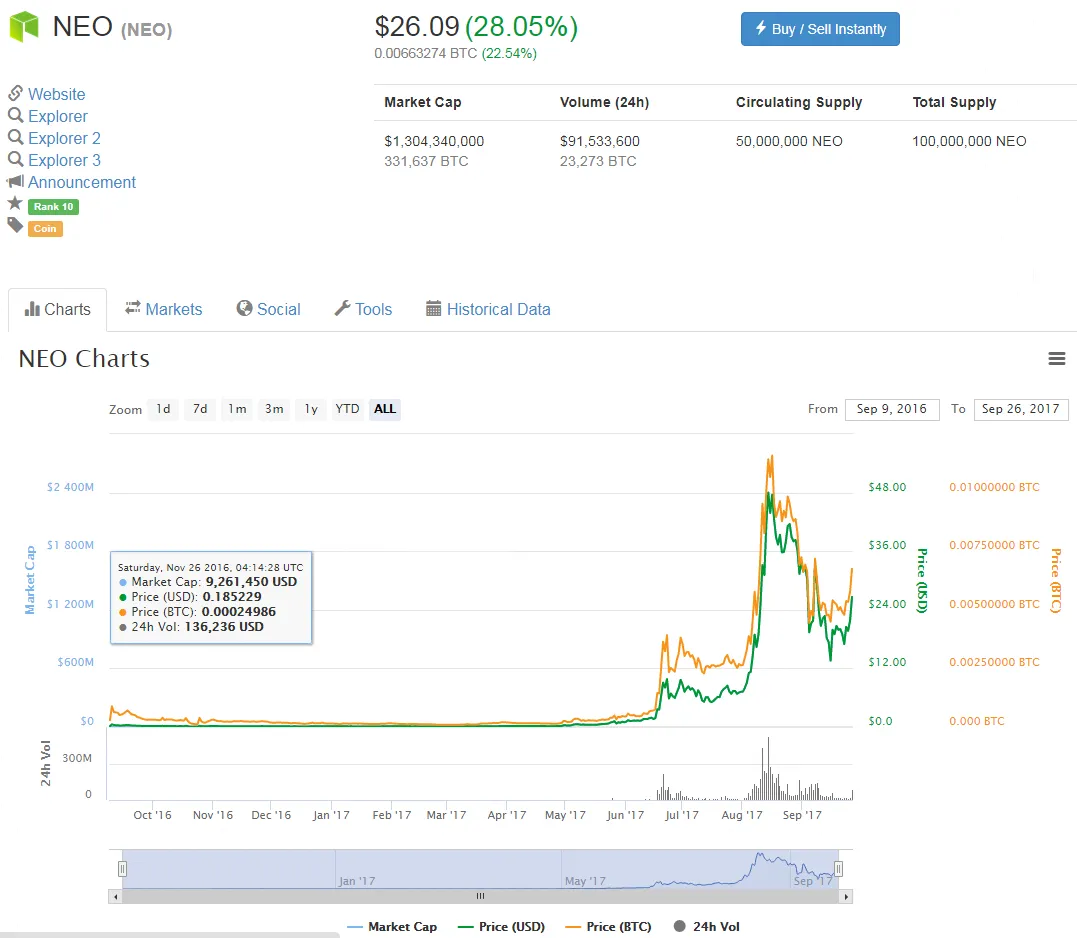
Task: Click the right navigator range handle
Action: click(839, 869)
